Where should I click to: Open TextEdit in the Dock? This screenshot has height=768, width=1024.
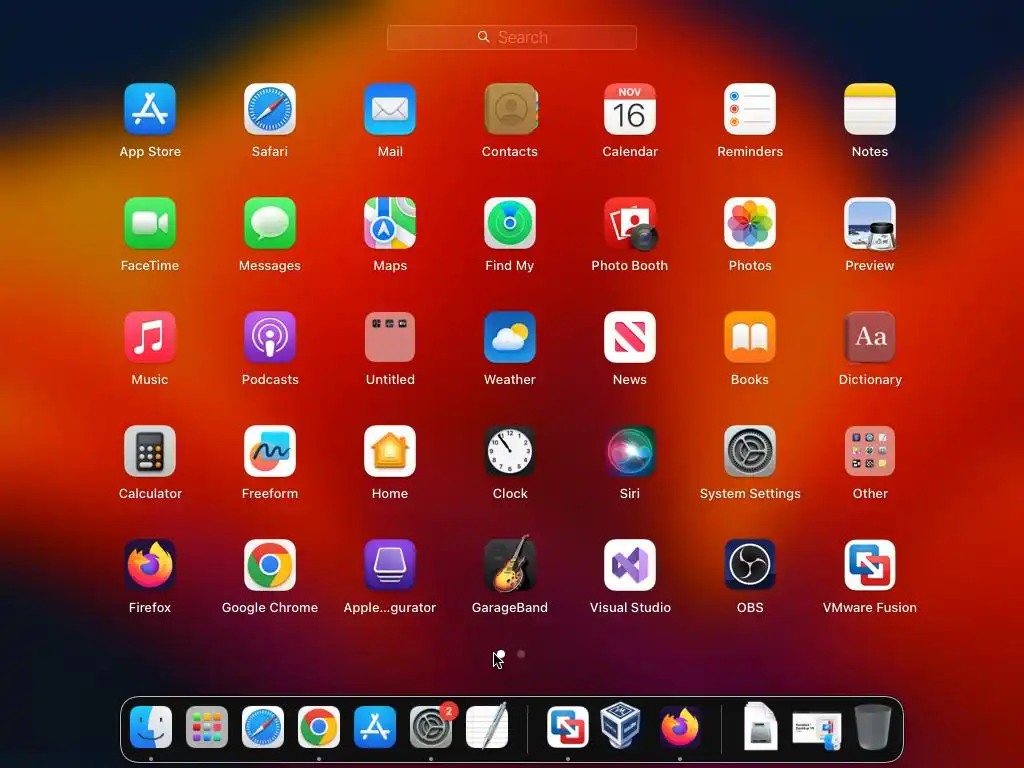487,726
